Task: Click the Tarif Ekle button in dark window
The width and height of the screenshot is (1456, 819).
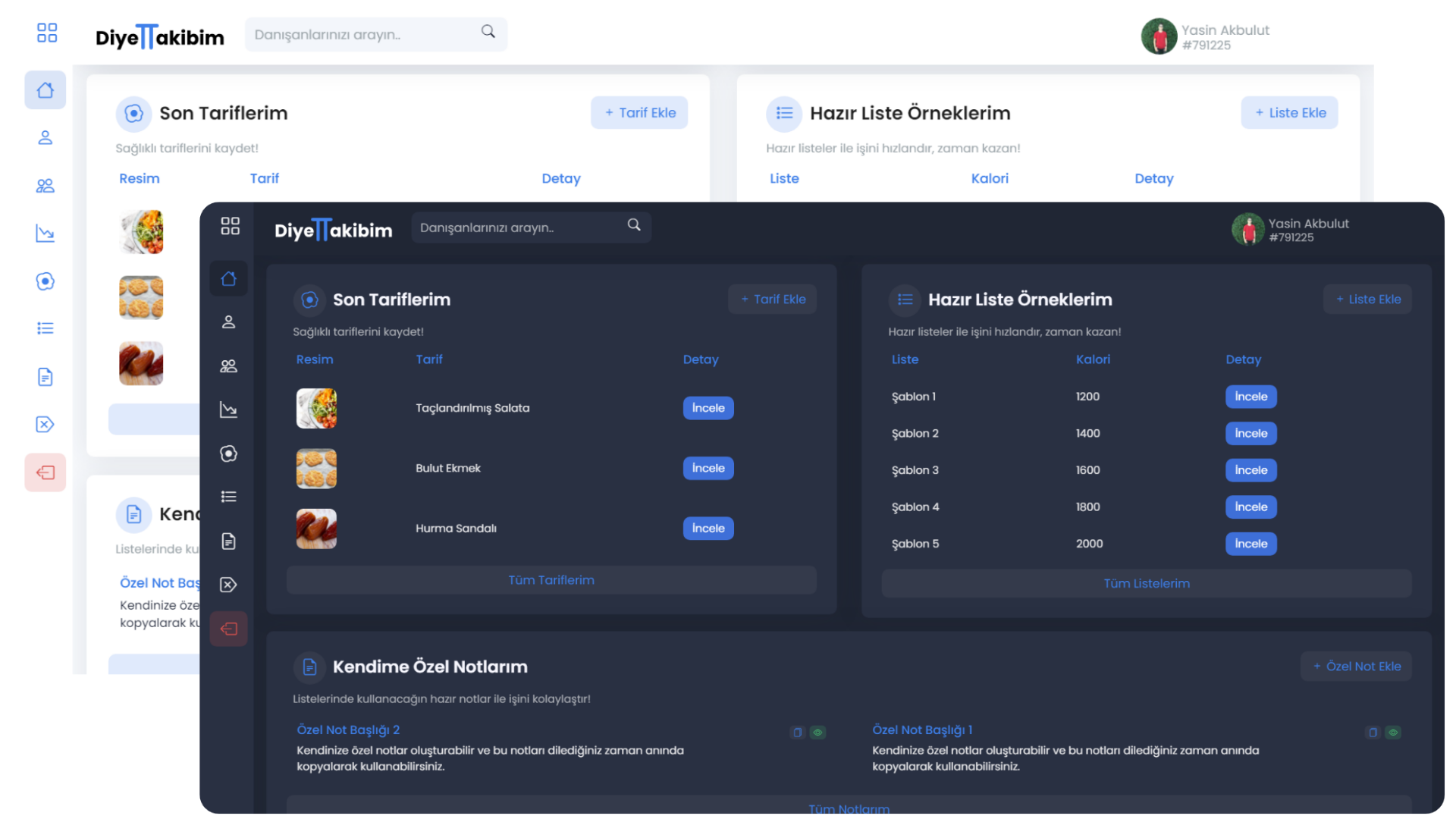Action: click(x=773, y=300)
